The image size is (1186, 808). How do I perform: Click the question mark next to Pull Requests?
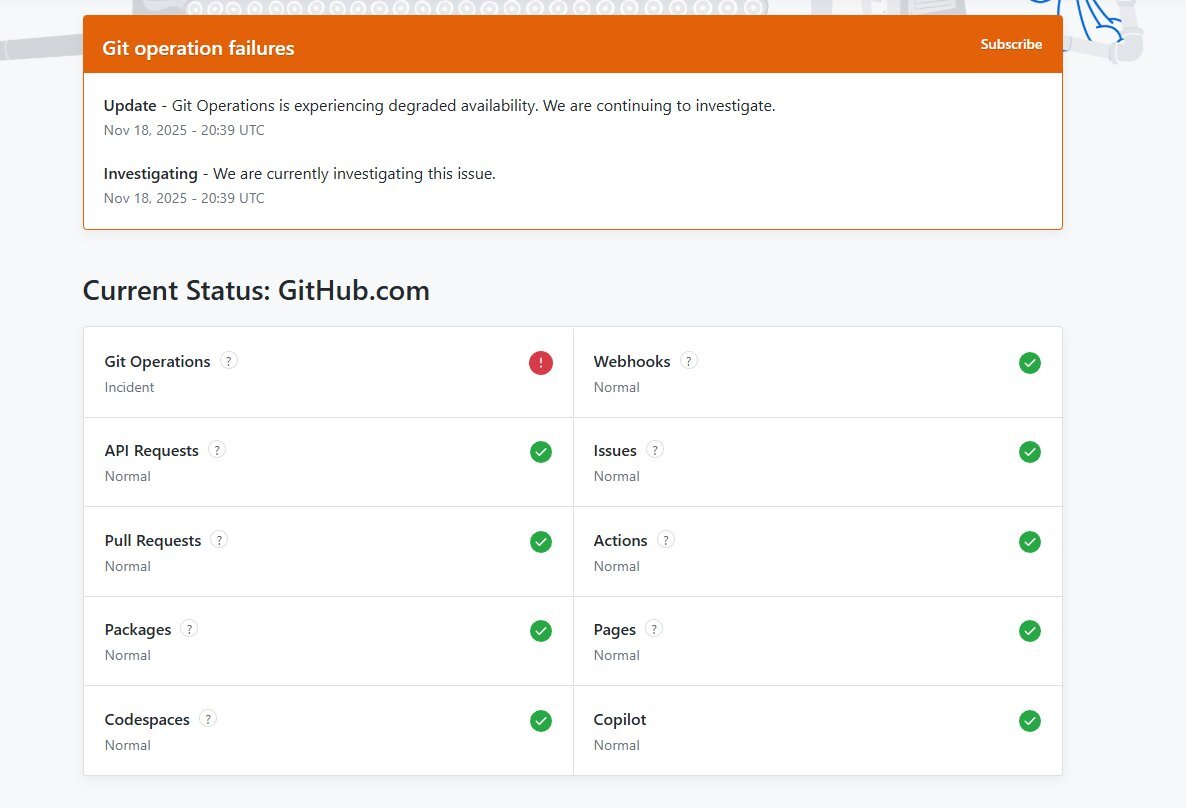pos(219,540)
